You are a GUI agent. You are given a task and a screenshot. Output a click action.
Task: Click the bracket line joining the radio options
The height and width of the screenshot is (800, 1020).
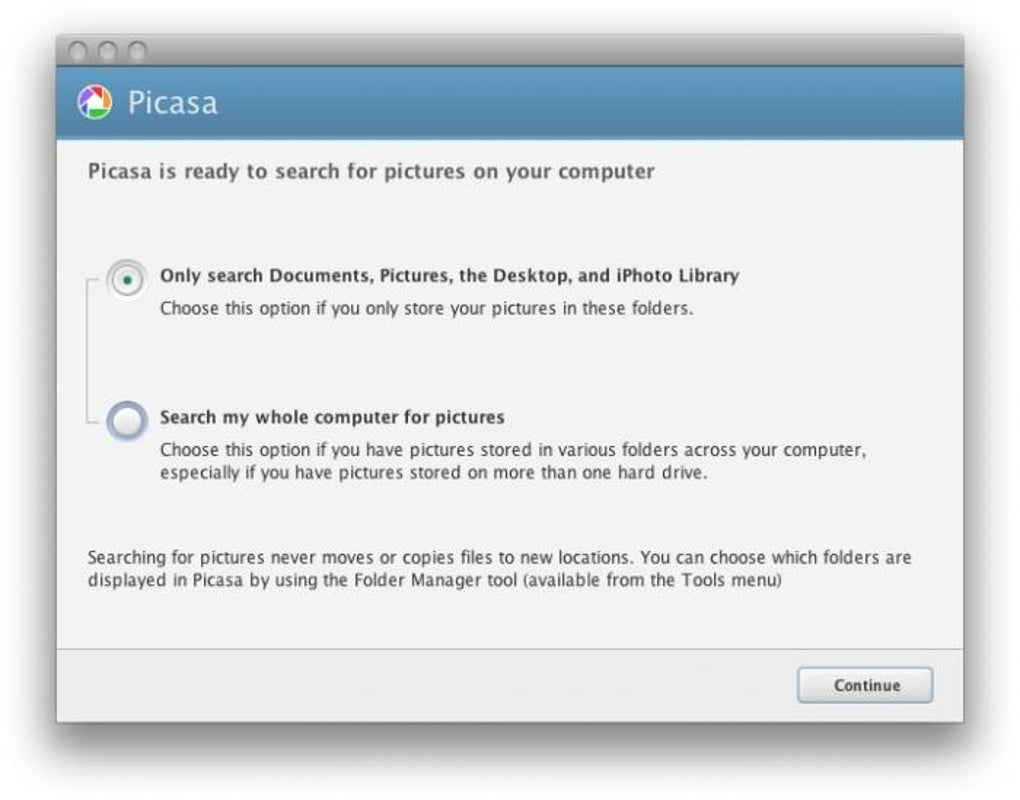click(x=88, y=350)
